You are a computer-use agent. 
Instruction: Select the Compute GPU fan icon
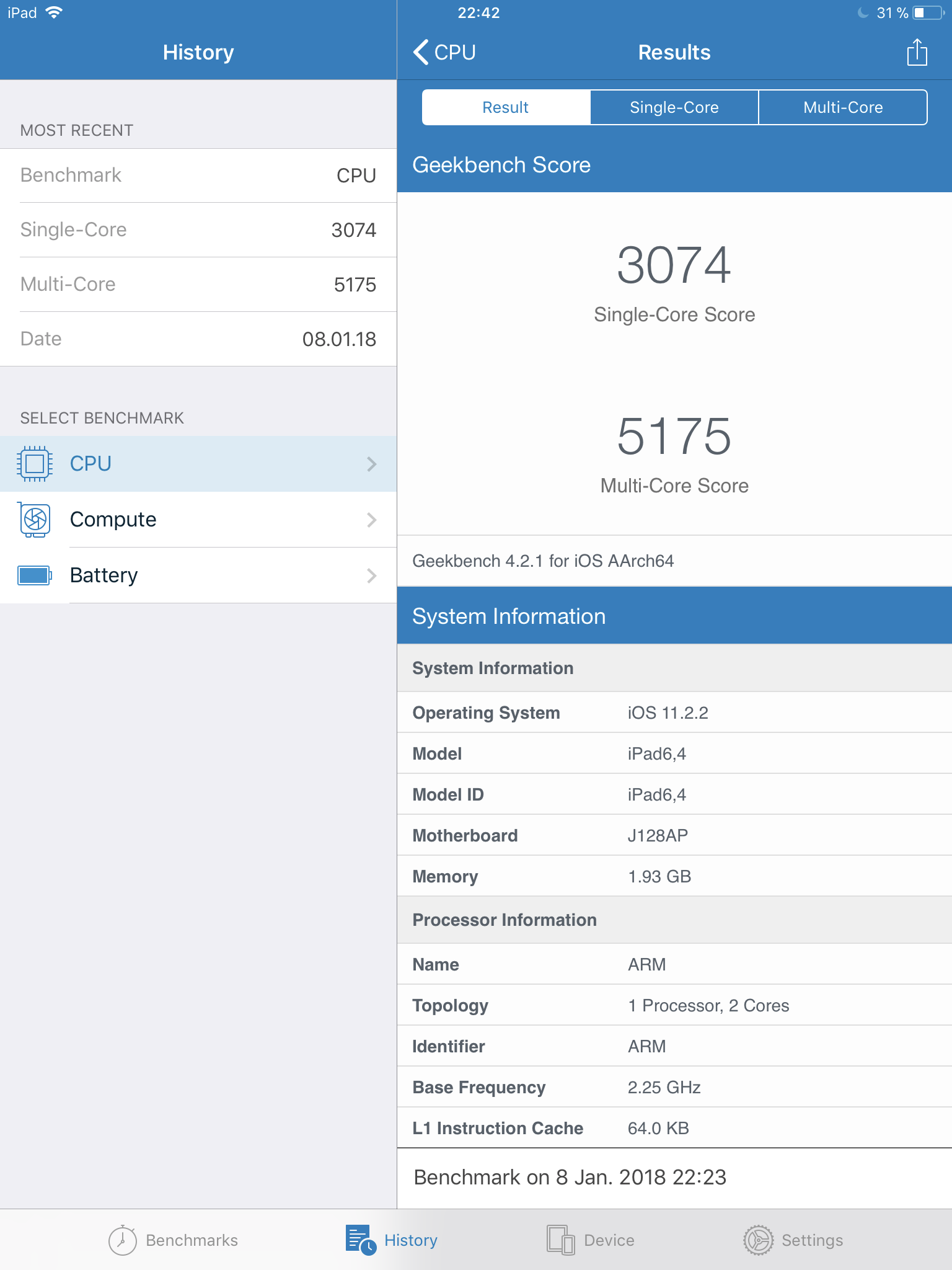tap(35, 520)
